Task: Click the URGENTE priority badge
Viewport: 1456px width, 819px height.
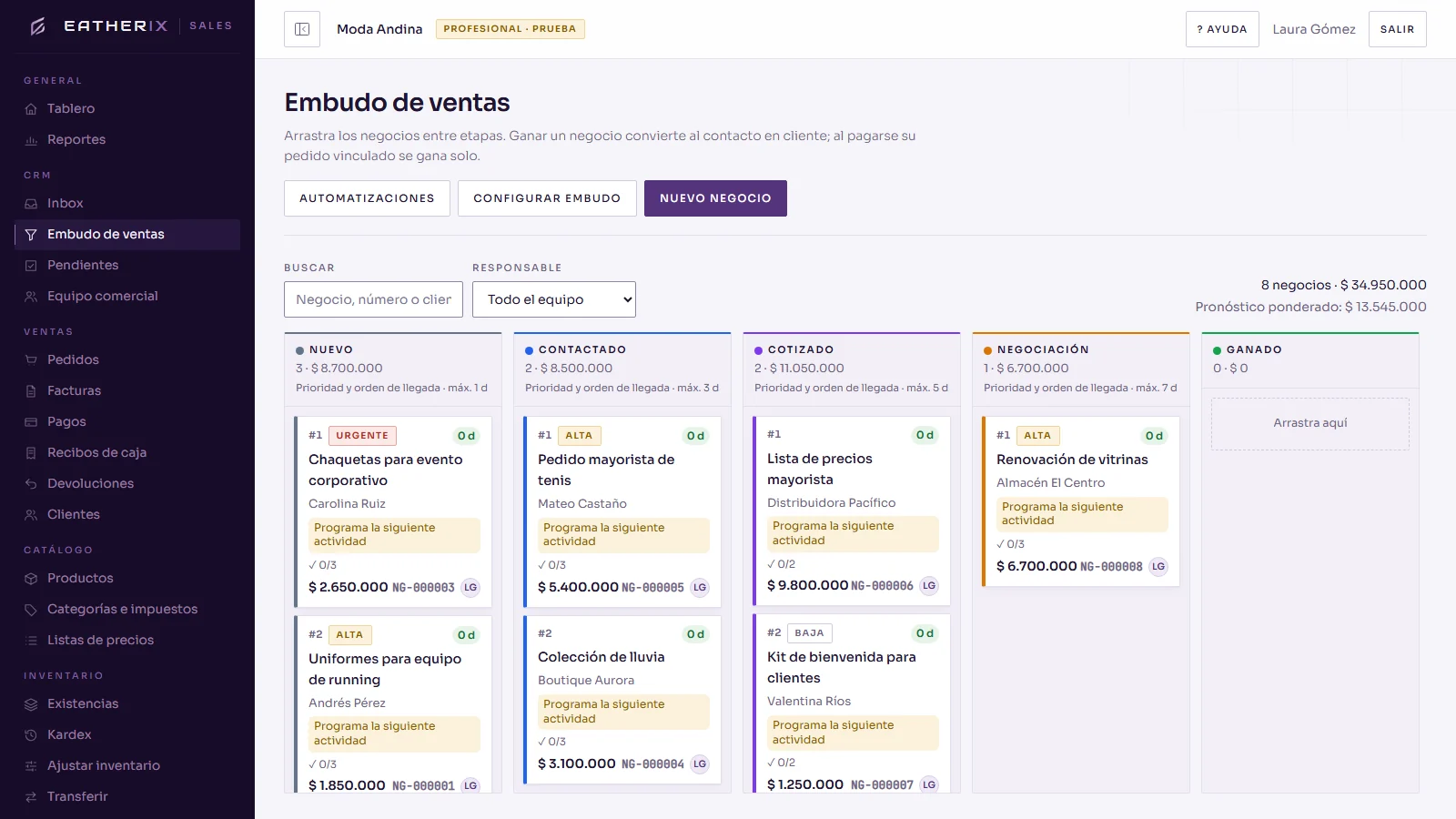Action: (362, 436)
